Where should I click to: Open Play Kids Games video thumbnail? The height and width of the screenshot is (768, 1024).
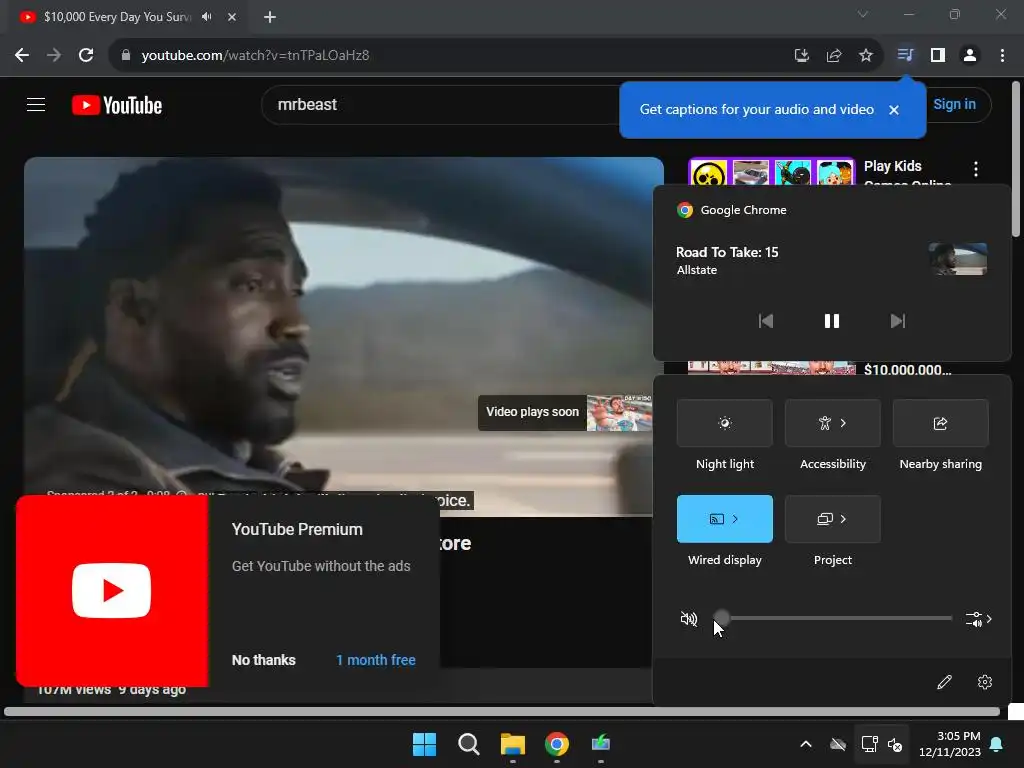(771, 172)
